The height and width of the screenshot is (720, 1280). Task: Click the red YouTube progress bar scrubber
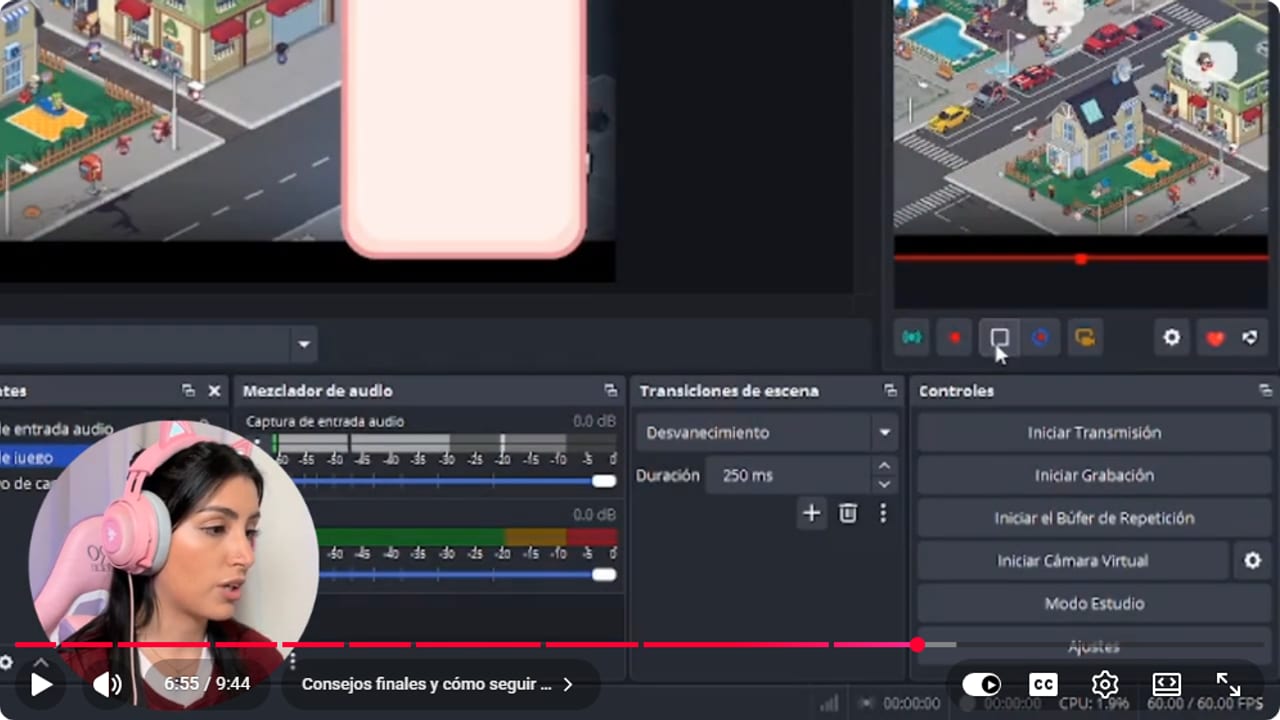[x=917, y=645]
